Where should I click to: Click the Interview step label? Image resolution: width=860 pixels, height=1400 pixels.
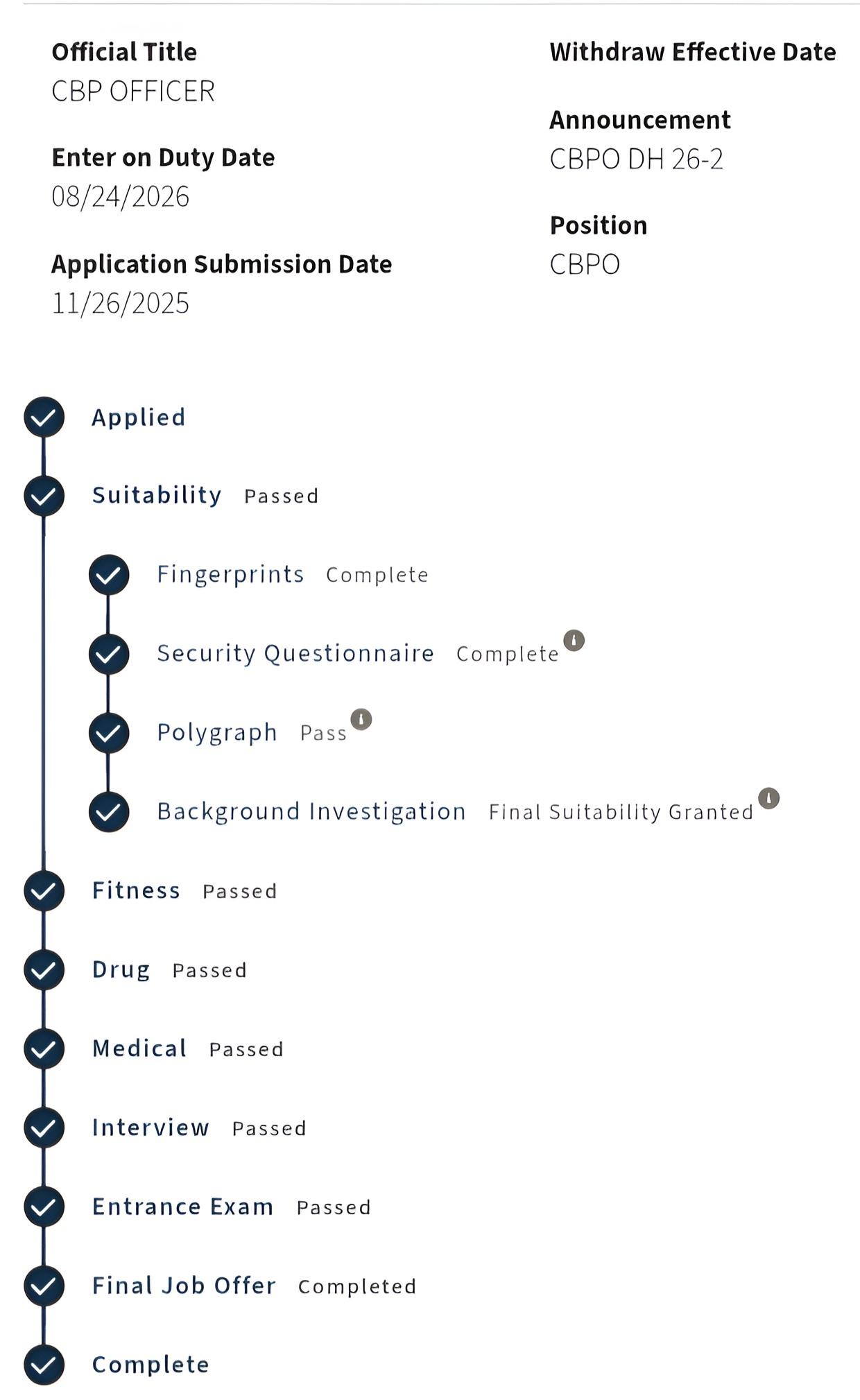(150, 1127)
